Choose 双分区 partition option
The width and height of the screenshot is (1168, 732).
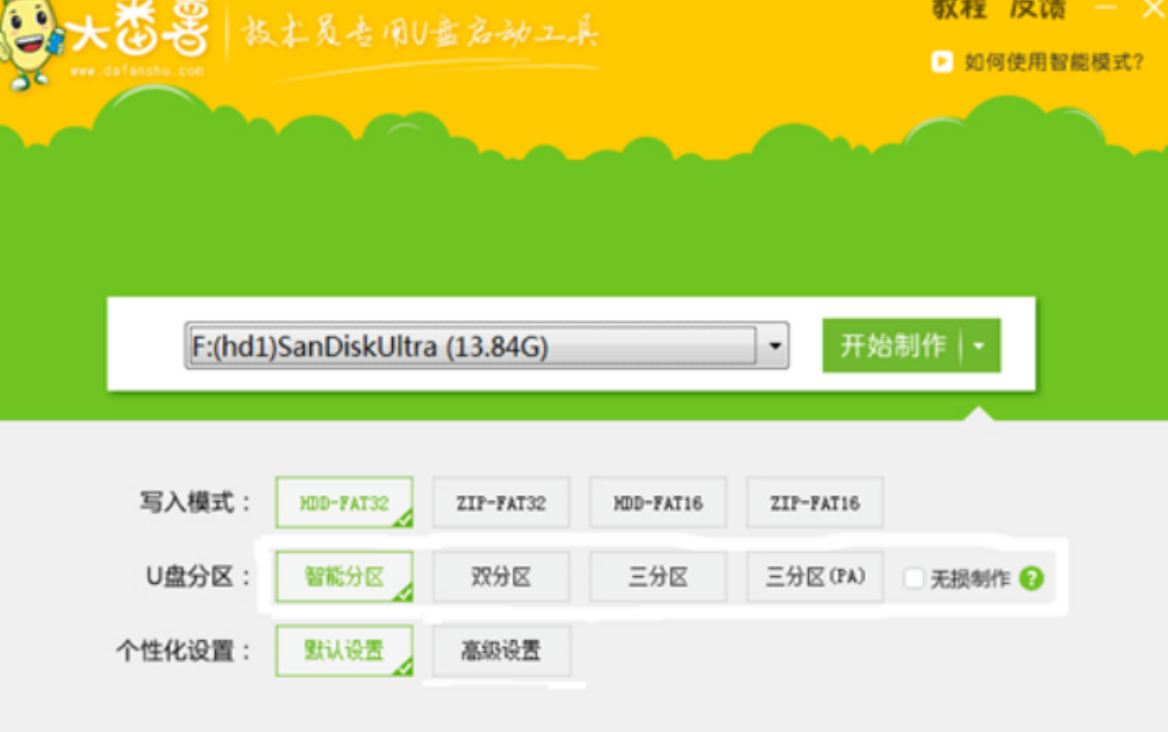click(x=501, y=576)
